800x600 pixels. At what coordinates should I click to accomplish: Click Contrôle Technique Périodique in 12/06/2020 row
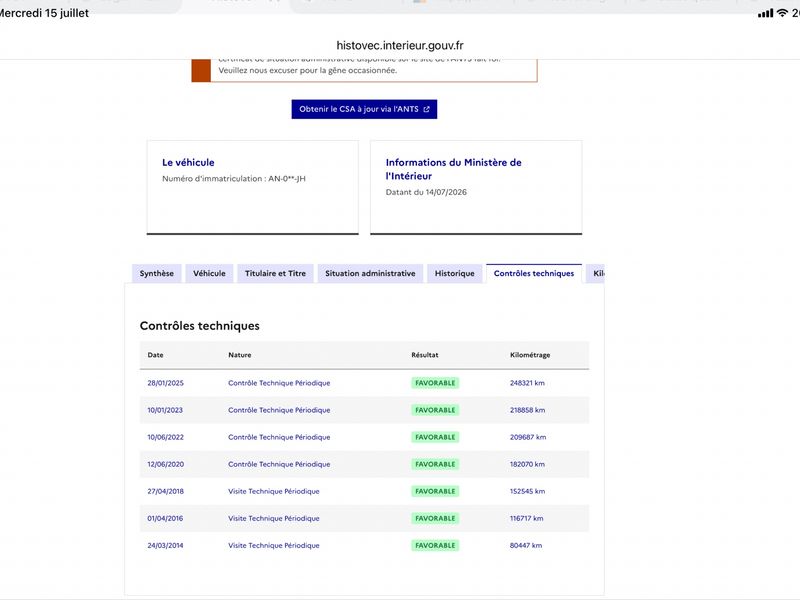click(279, 464)
